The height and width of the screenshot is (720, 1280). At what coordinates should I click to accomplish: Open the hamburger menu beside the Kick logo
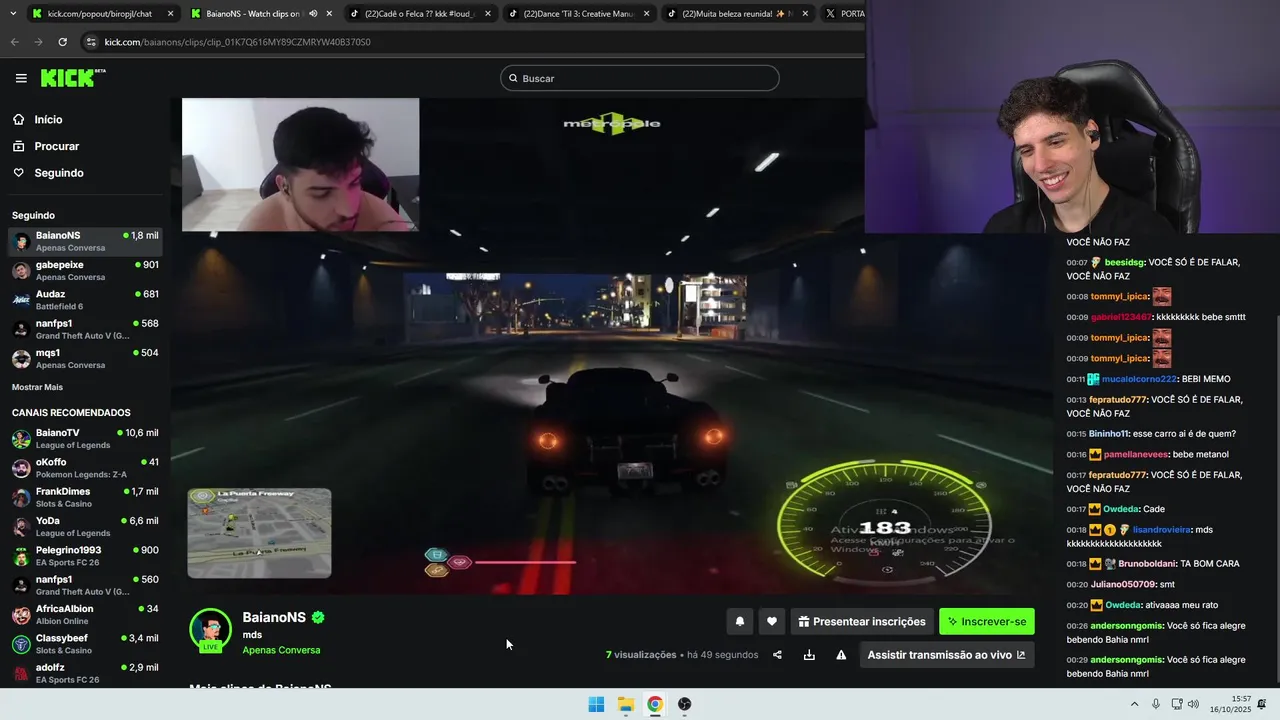coord(21,78)
